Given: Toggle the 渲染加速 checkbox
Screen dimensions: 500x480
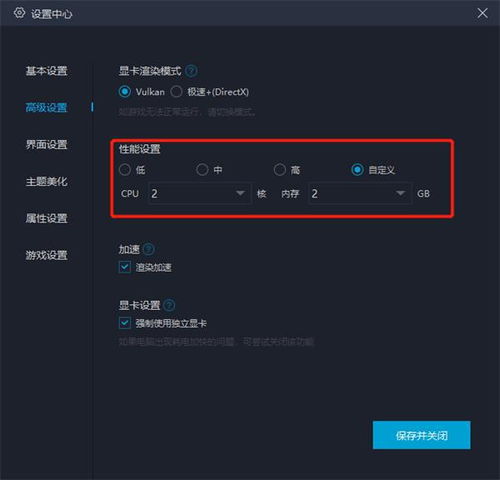Looking at the screenshot, I should pyautogui.click(x=125, y=267).
